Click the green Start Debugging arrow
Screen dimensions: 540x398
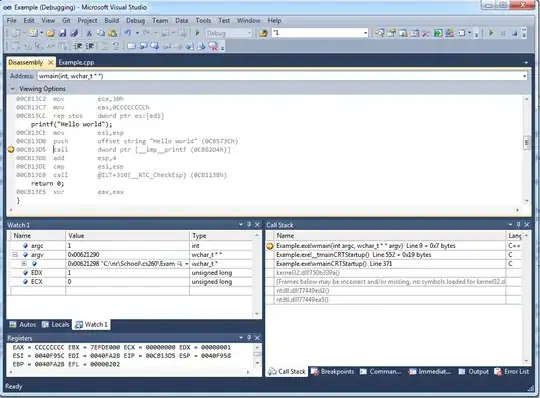[197, 33]
